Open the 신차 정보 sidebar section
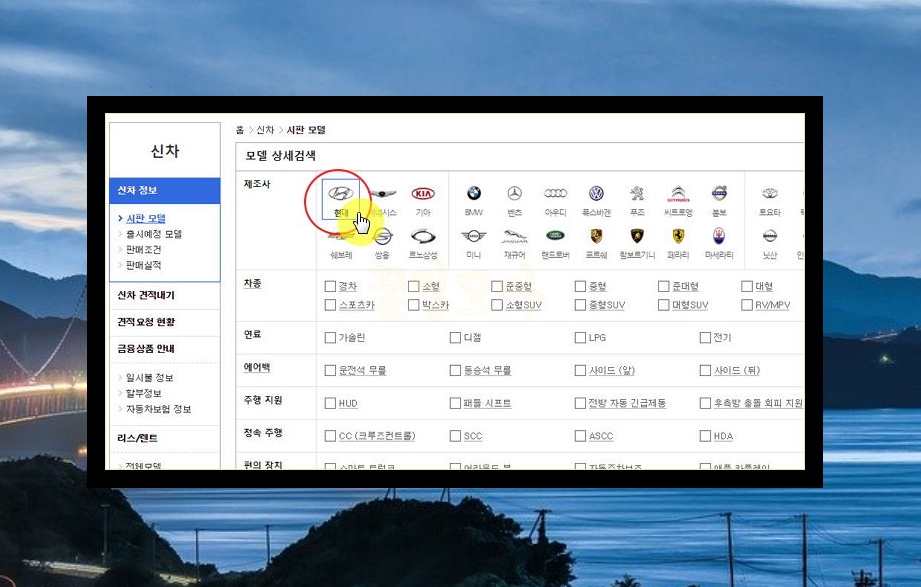The image size is (921, 587). point(165,190)
